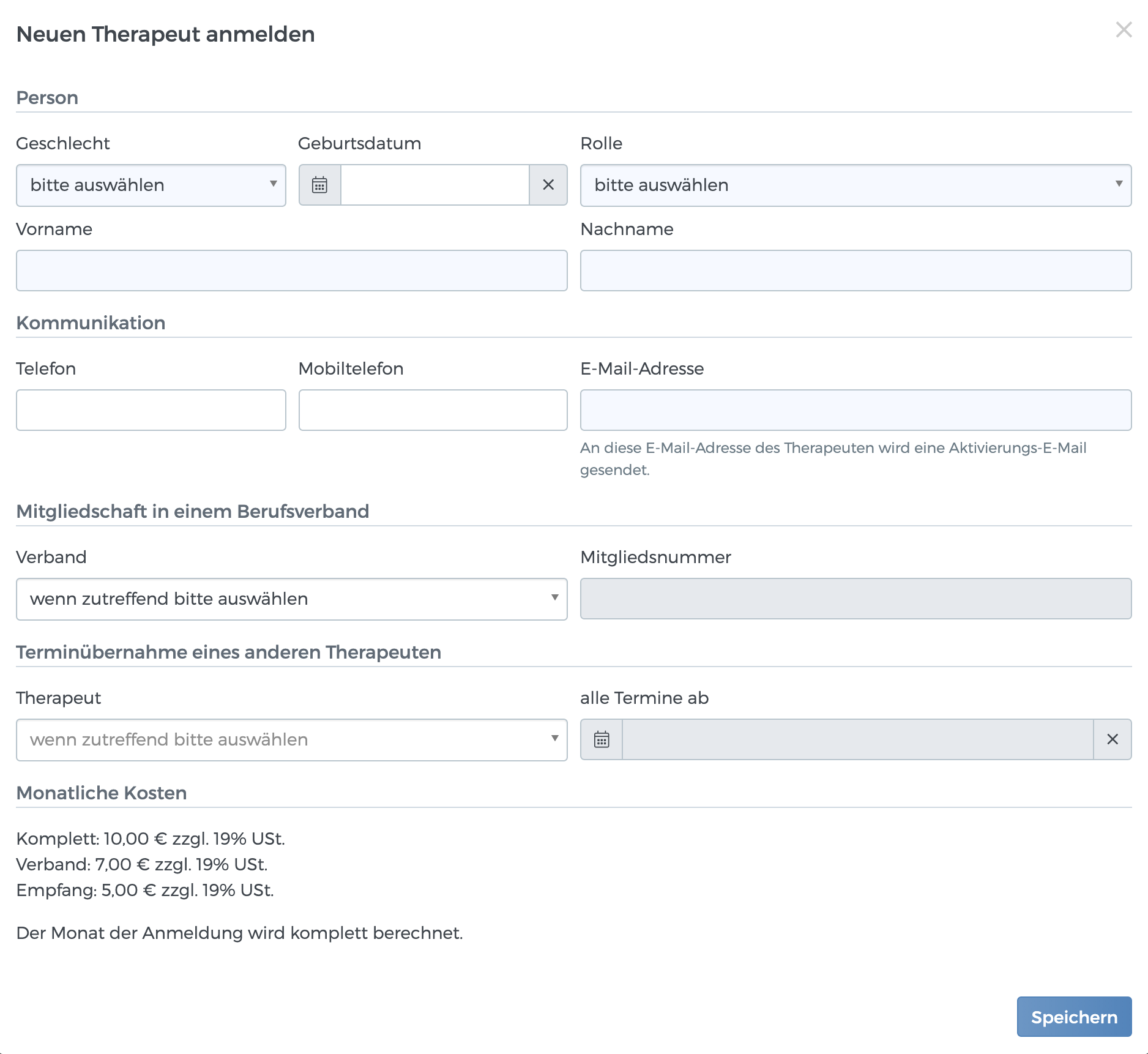Click the Speichern button

[x=1074, y=1017]
